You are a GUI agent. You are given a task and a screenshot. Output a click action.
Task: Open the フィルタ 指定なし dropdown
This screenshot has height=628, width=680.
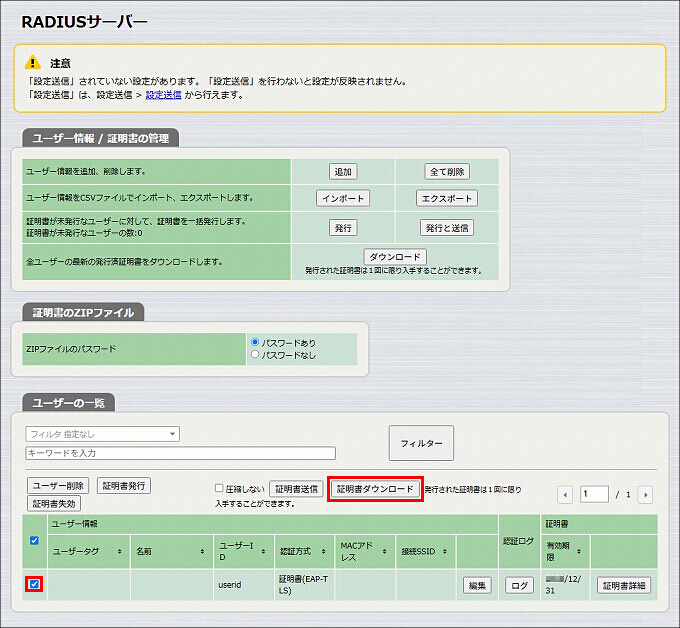point(103,434)
